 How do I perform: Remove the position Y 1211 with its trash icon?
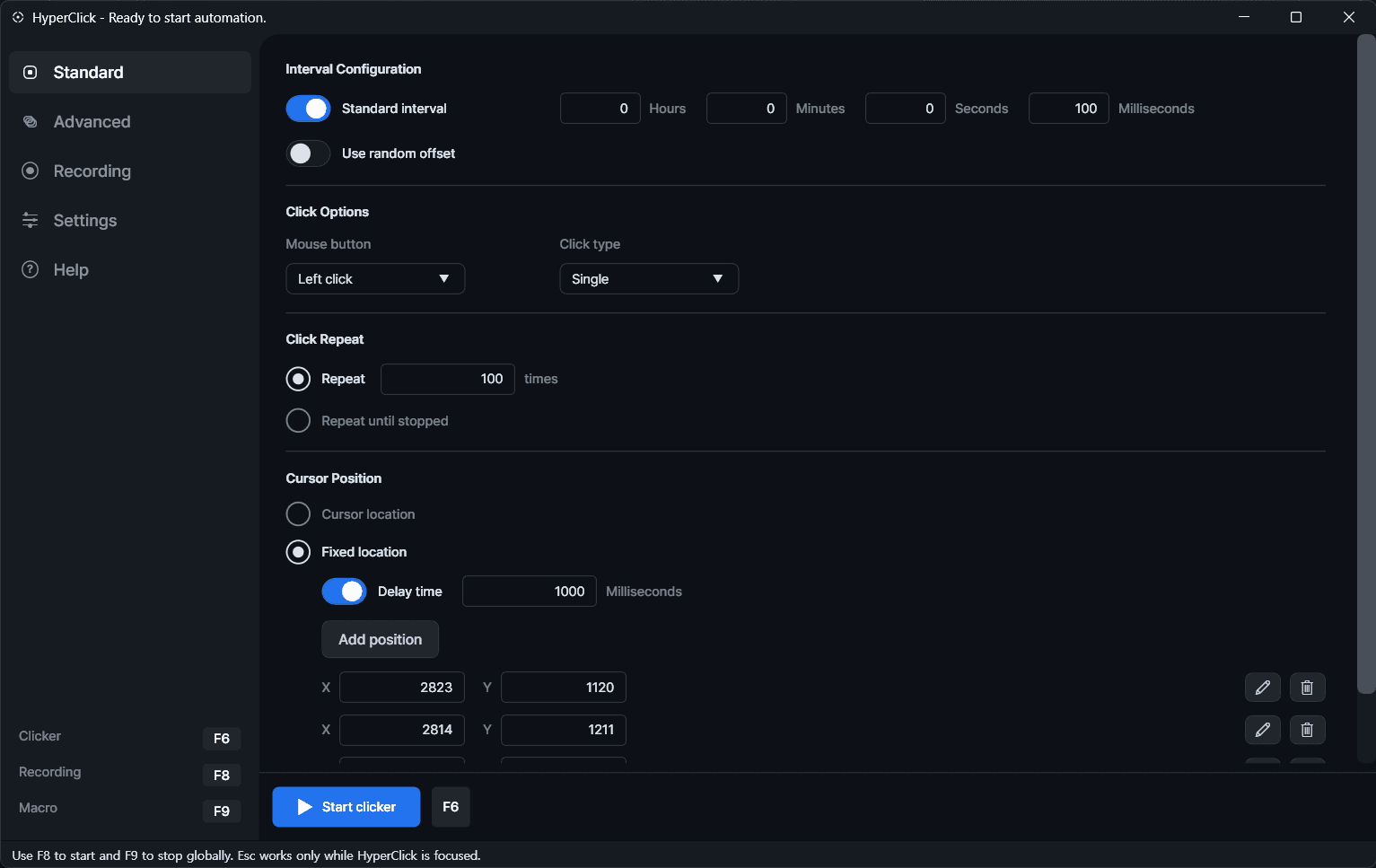[1307, 730]
